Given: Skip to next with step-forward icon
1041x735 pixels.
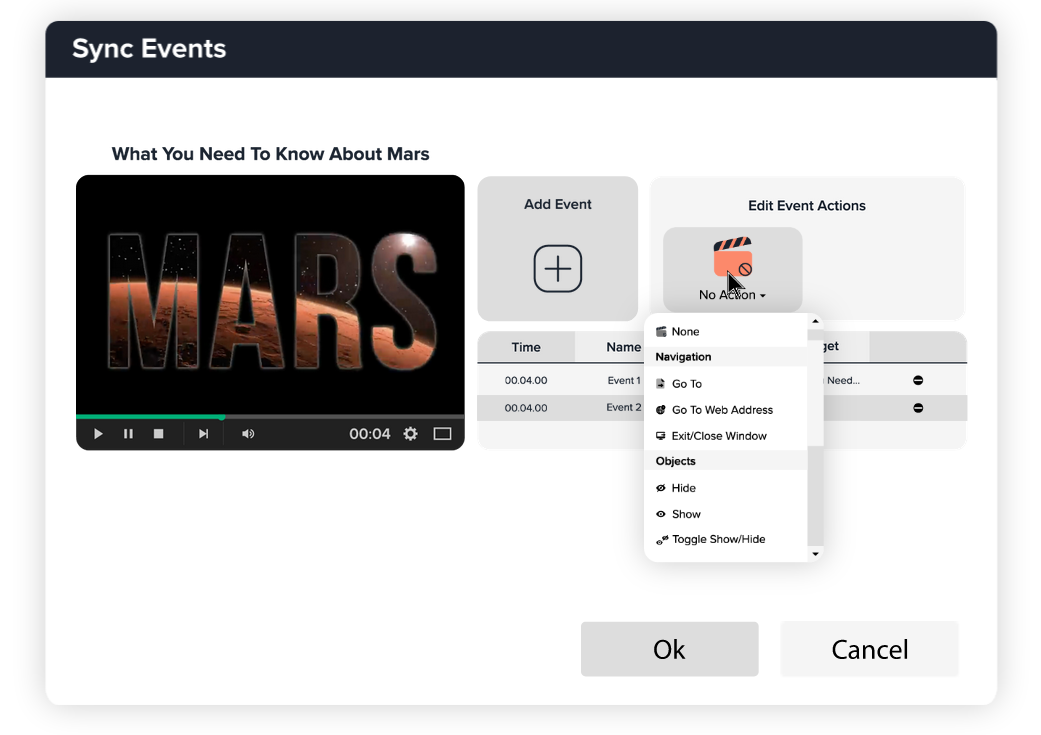Looking at the screenshot, I should coord(203,434).
